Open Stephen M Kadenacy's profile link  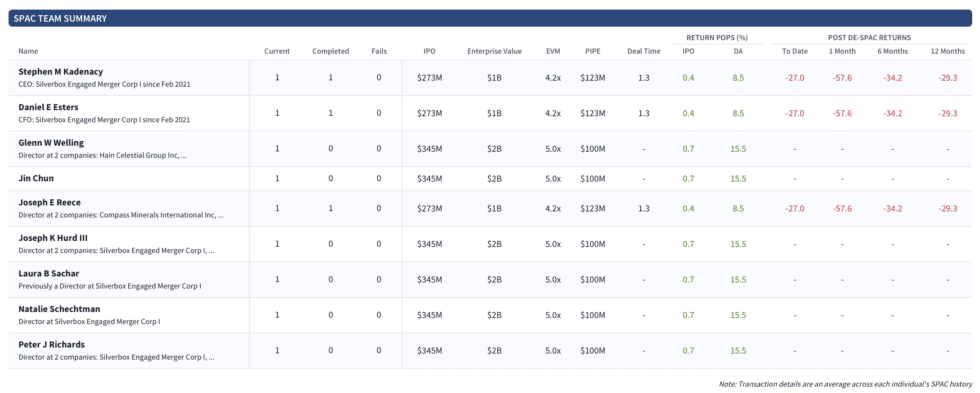tap(61, 72)
